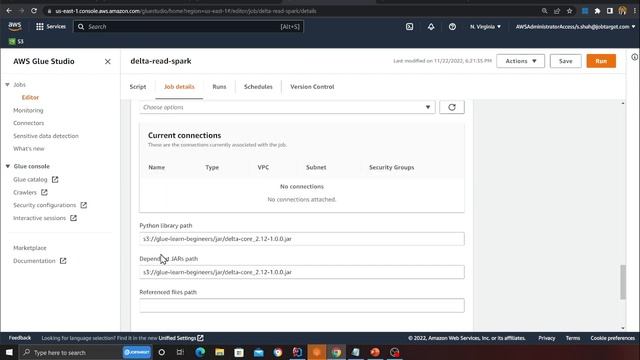The width and height of the screenshot is (640, 360).
Task: Close the AWS Glue Studio side panel
Action: click(108, 62)
